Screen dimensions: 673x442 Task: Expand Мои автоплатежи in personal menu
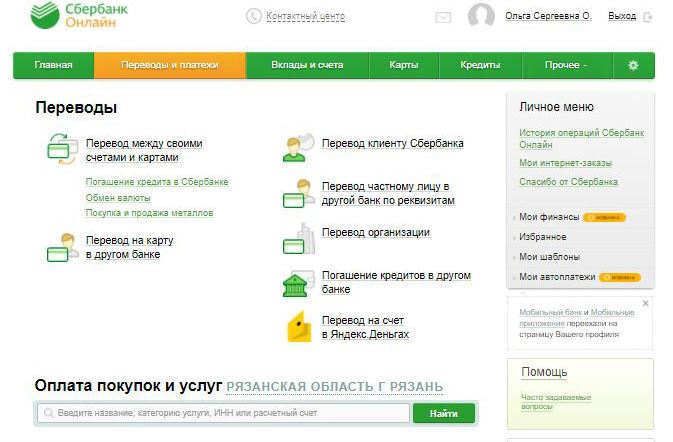557,277
